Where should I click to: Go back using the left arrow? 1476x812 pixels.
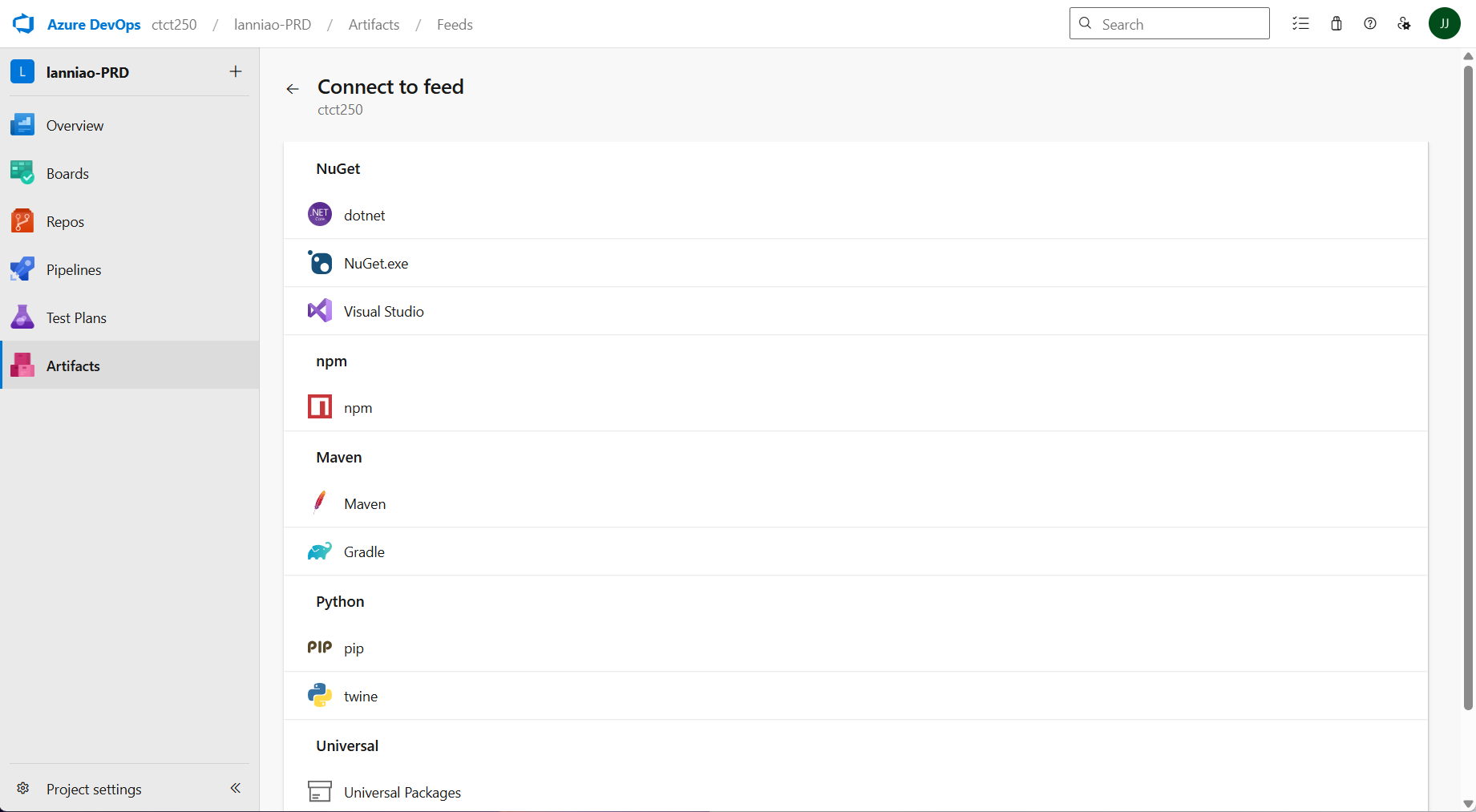(x=293, y=89)
